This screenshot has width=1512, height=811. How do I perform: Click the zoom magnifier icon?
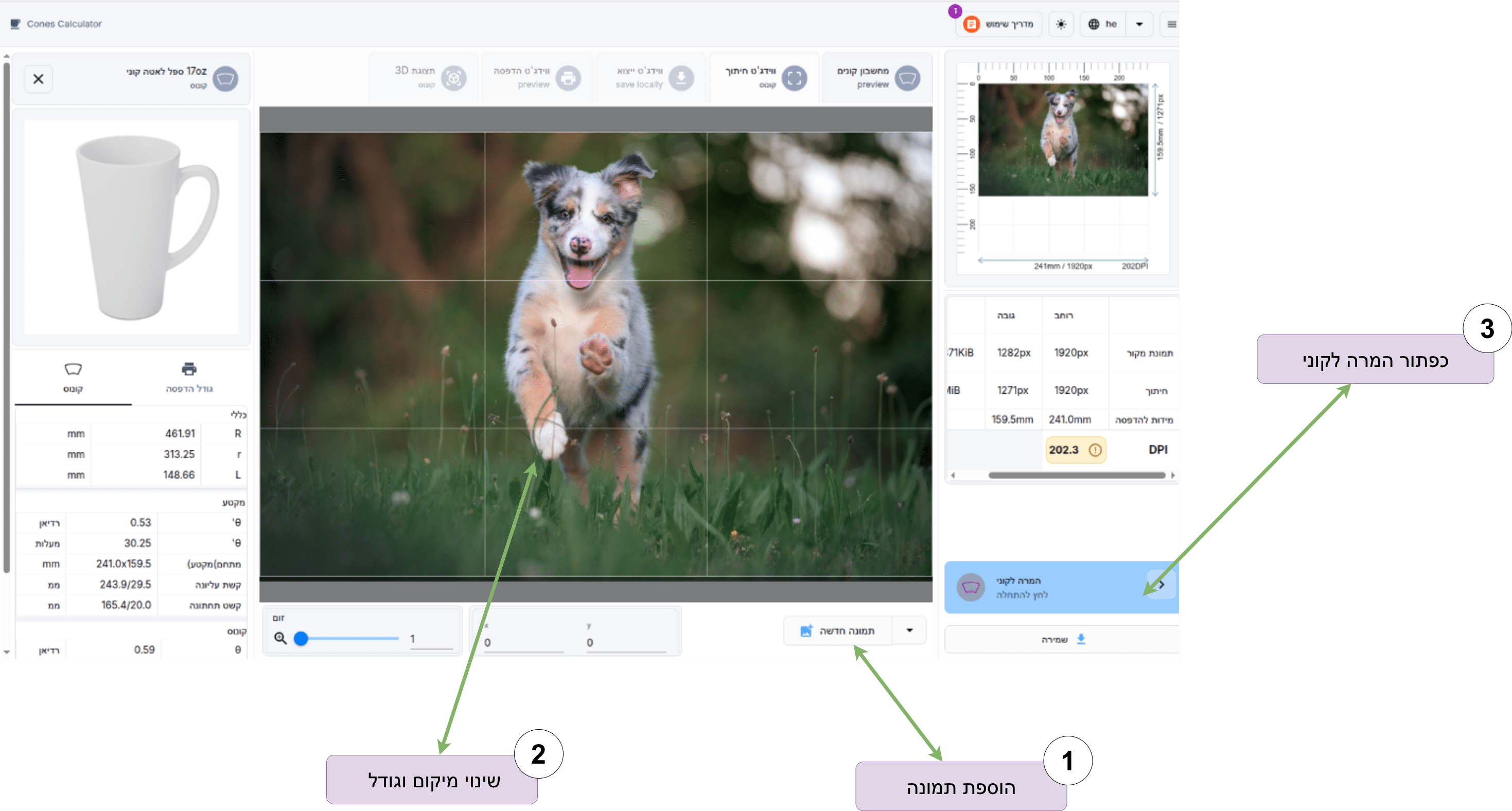point(280,639)
